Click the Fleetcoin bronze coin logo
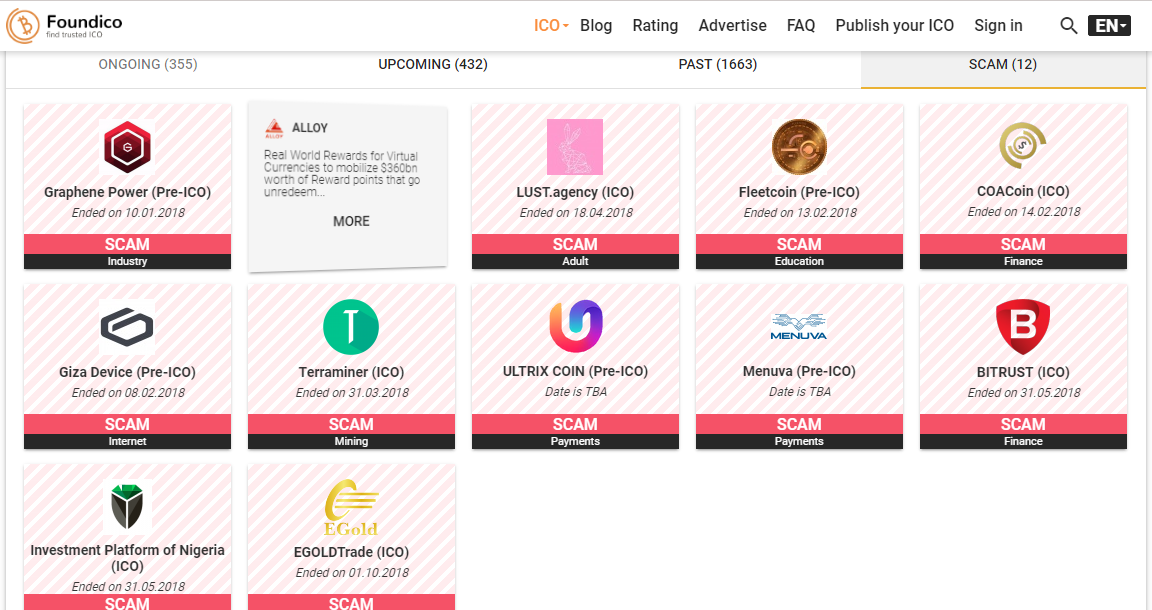The image size is (1152, 610). 799,147
